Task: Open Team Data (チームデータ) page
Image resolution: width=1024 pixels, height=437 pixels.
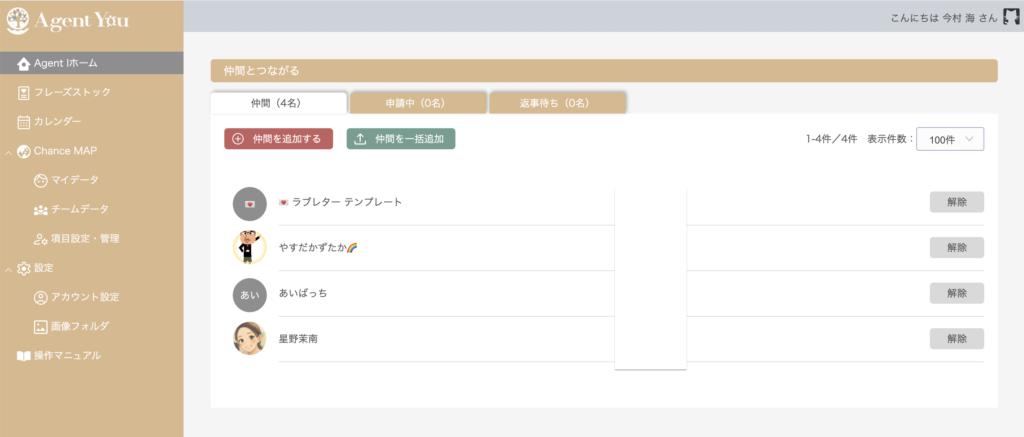Action: 79,209
